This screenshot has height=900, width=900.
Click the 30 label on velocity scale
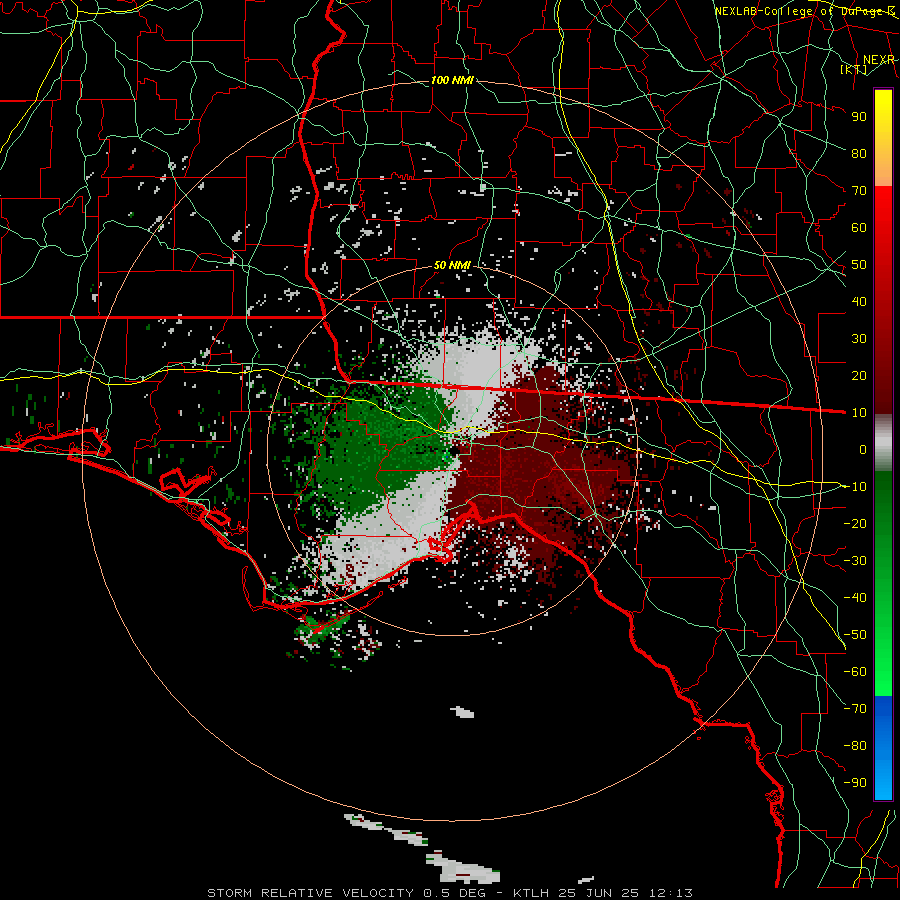[x=859, y=339]
